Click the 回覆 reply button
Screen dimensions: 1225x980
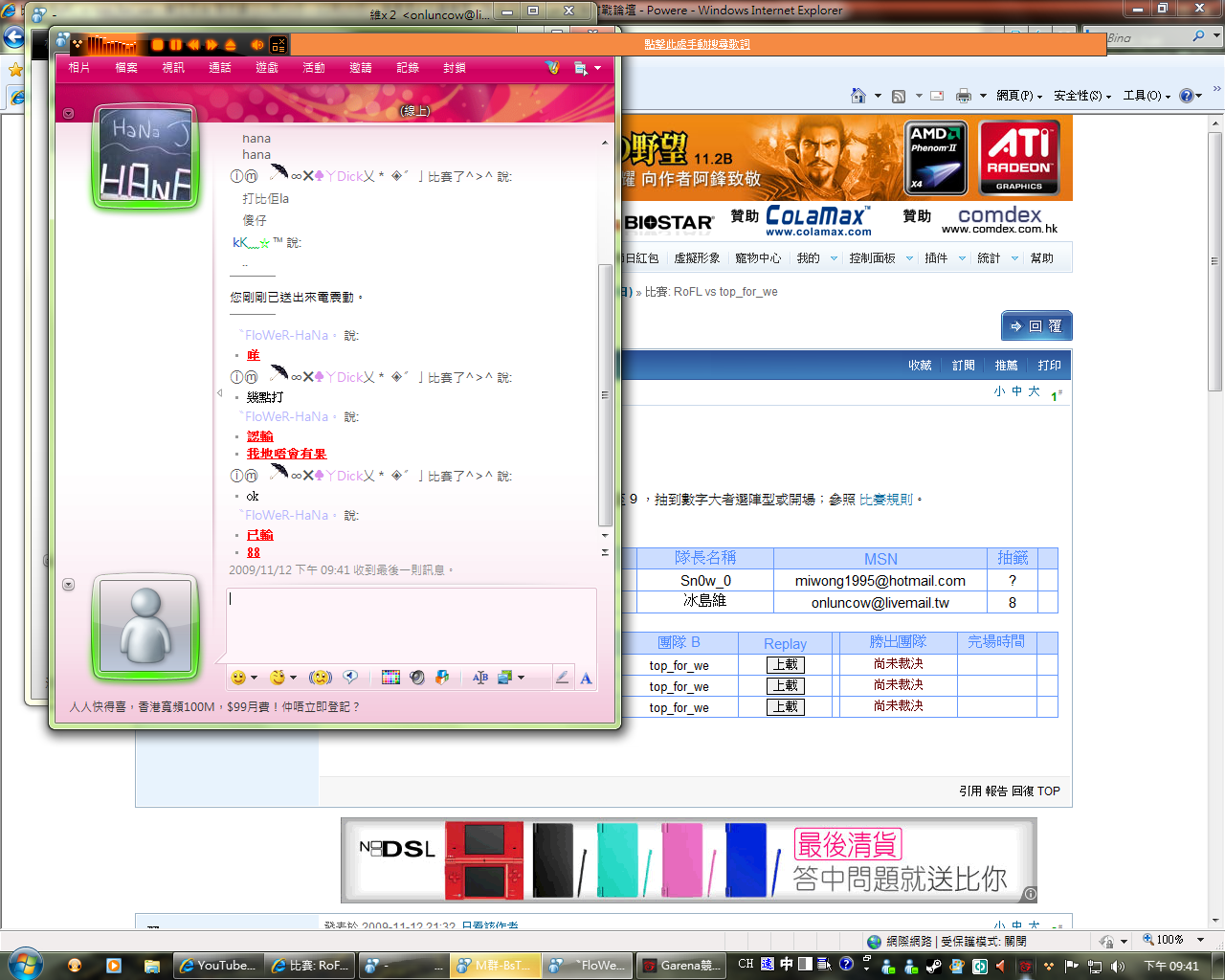(1036, 326)
